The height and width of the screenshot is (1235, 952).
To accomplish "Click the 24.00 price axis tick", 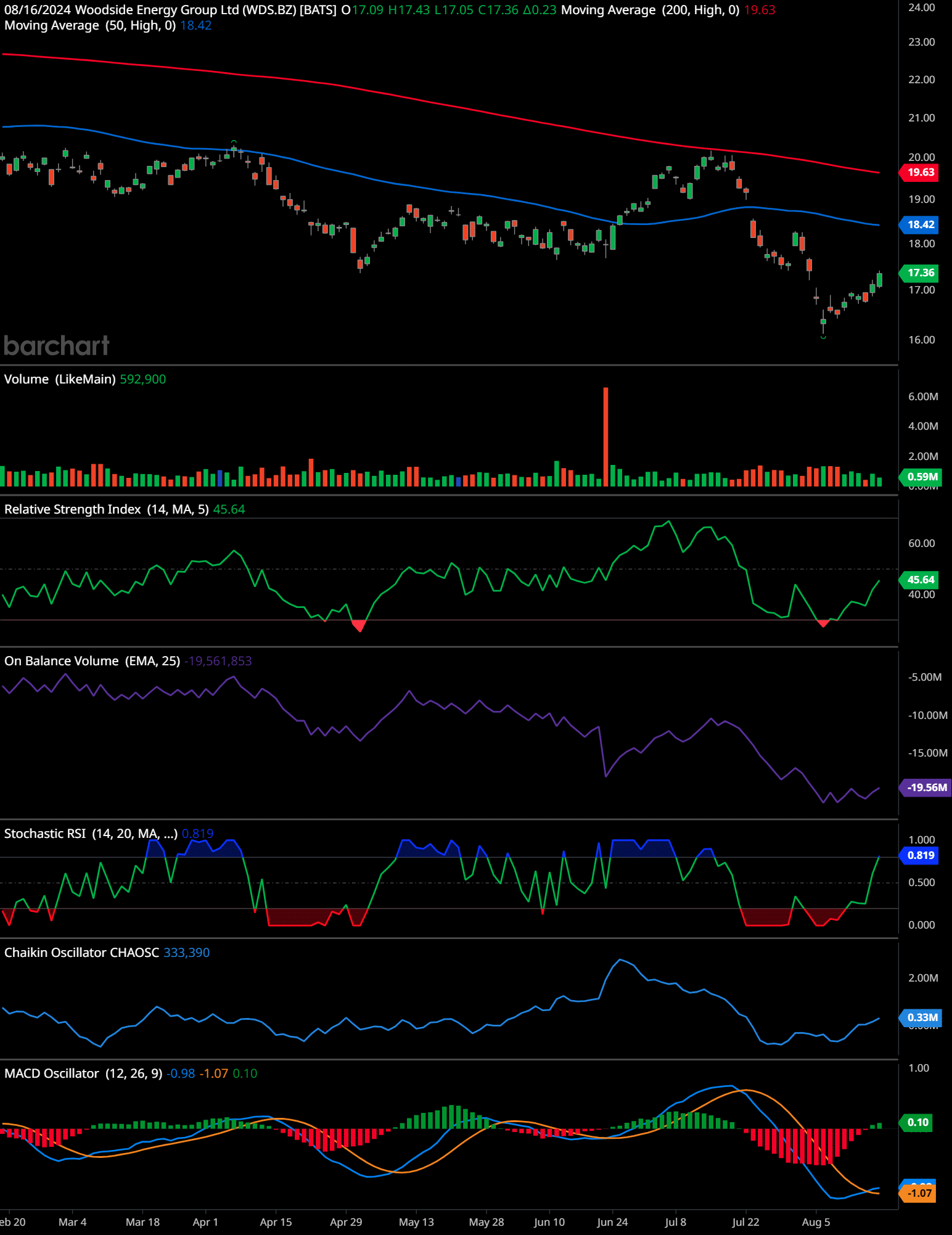I will coord(921,7).
